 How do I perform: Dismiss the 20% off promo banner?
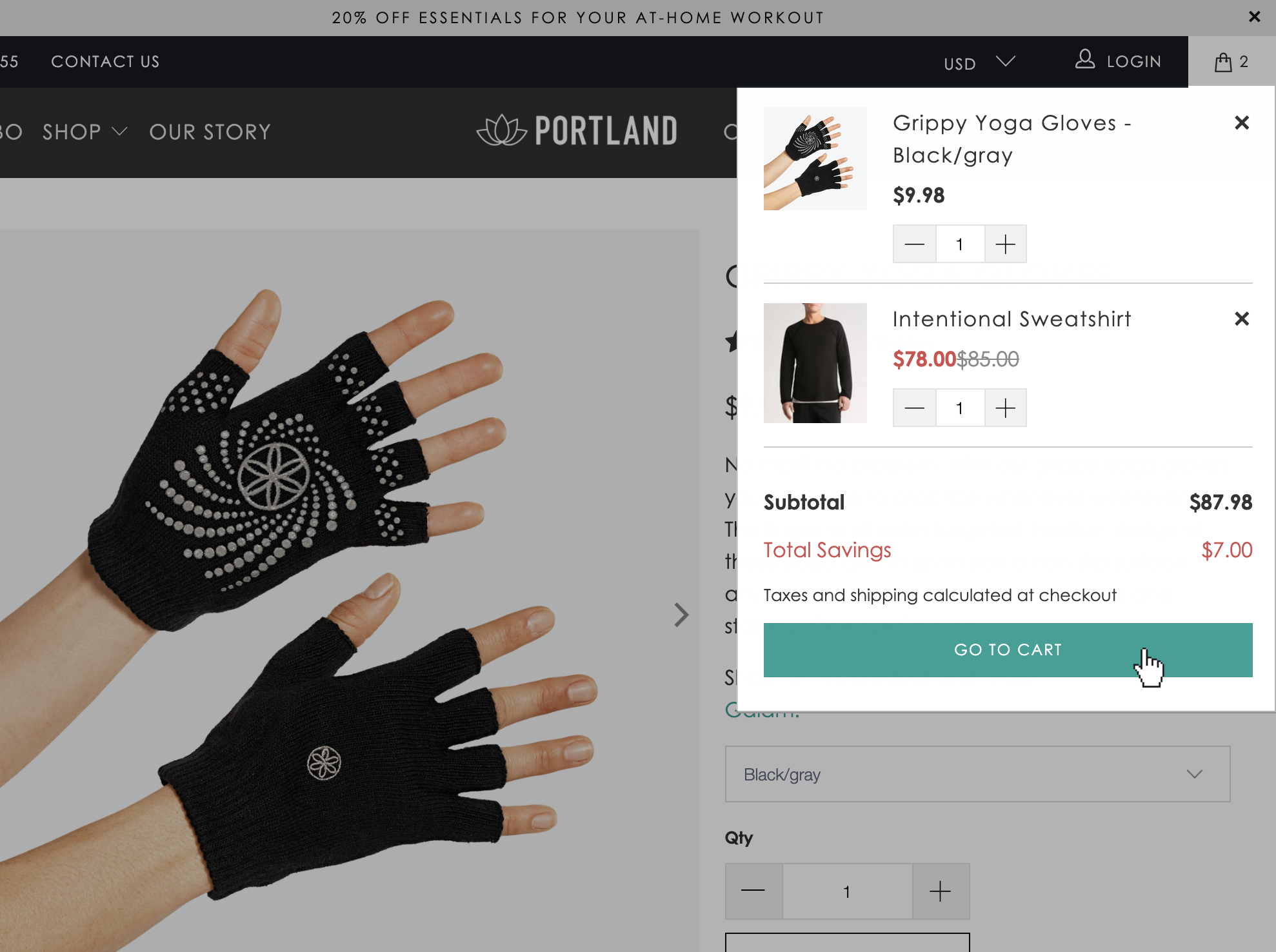1254,17
